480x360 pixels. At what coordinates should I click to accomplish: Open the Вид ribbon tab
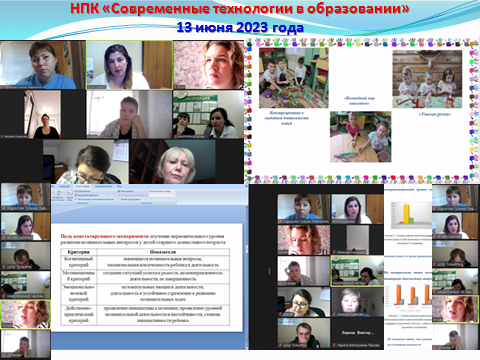coord(119,186)
